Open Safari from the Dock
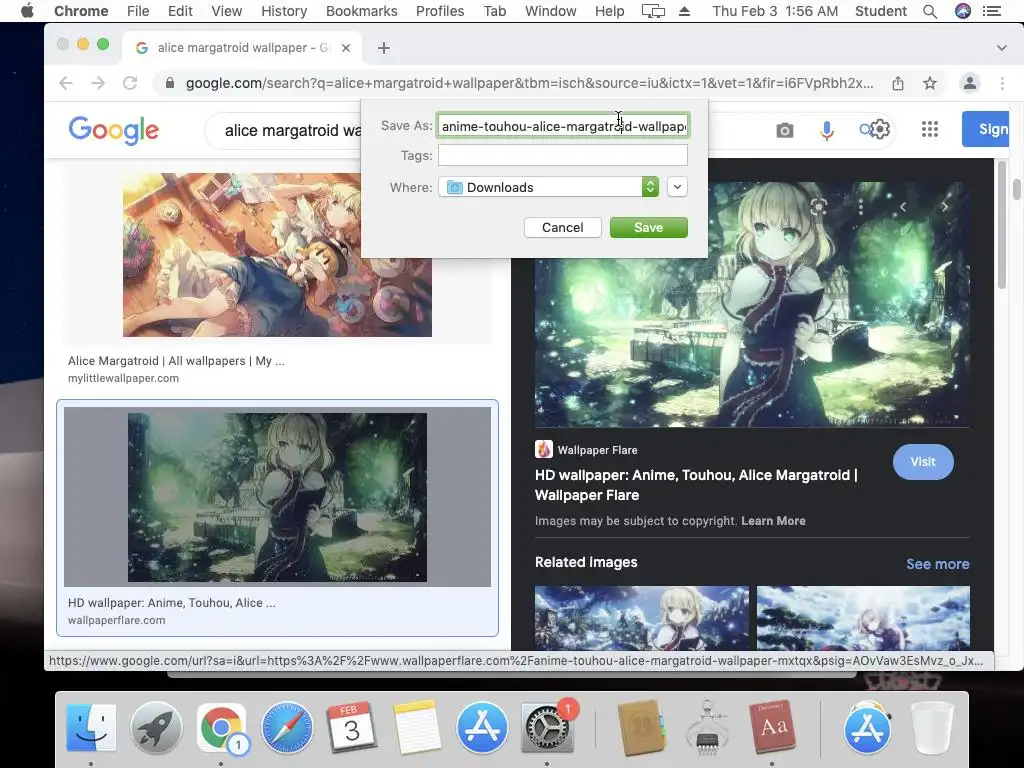 (287, 727)
